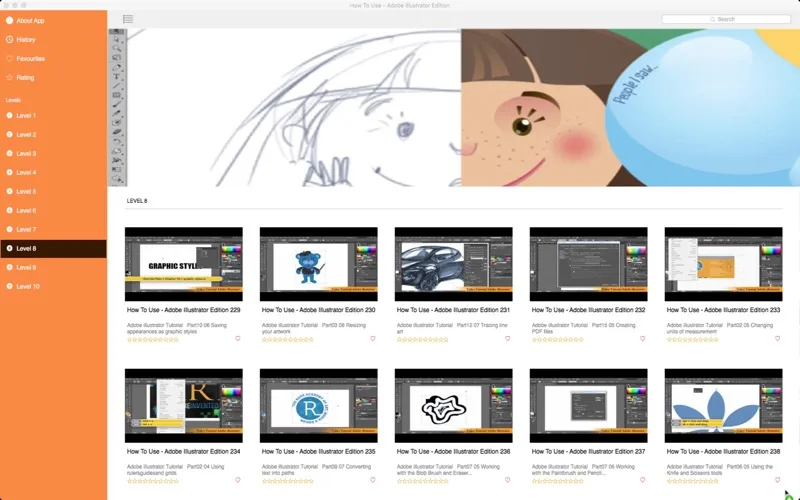800x500 pixels.
Task: Select Level 3 in the sidebar
Action: (54, 154)
